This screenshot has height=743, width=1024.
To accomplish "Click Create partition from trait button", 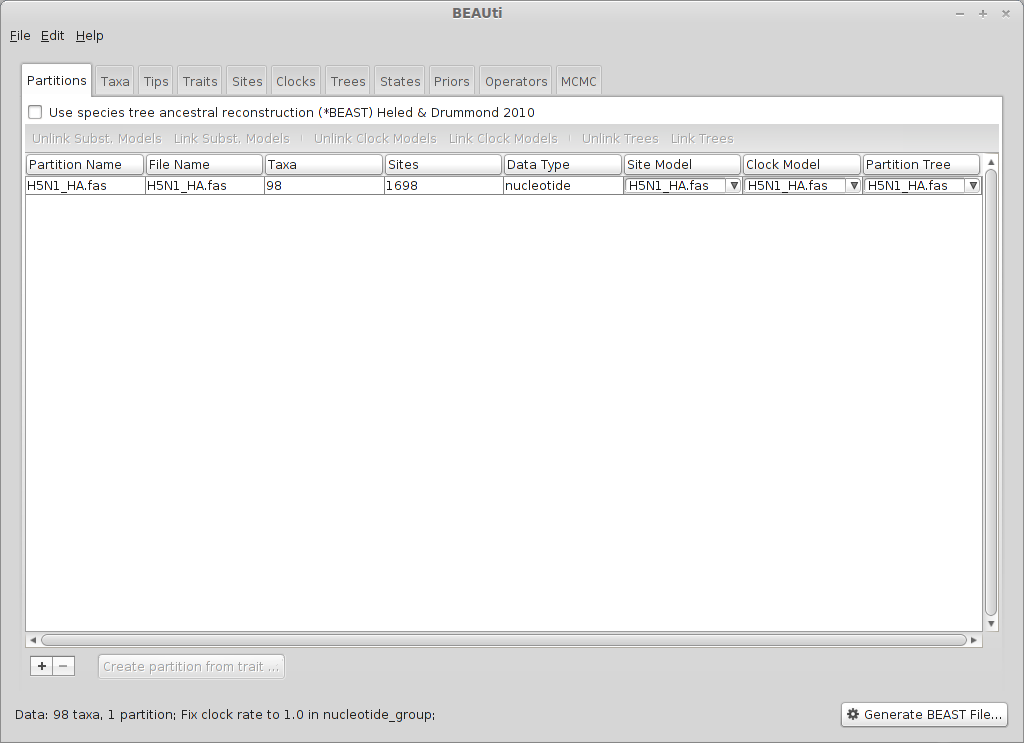I will point(191,667).
